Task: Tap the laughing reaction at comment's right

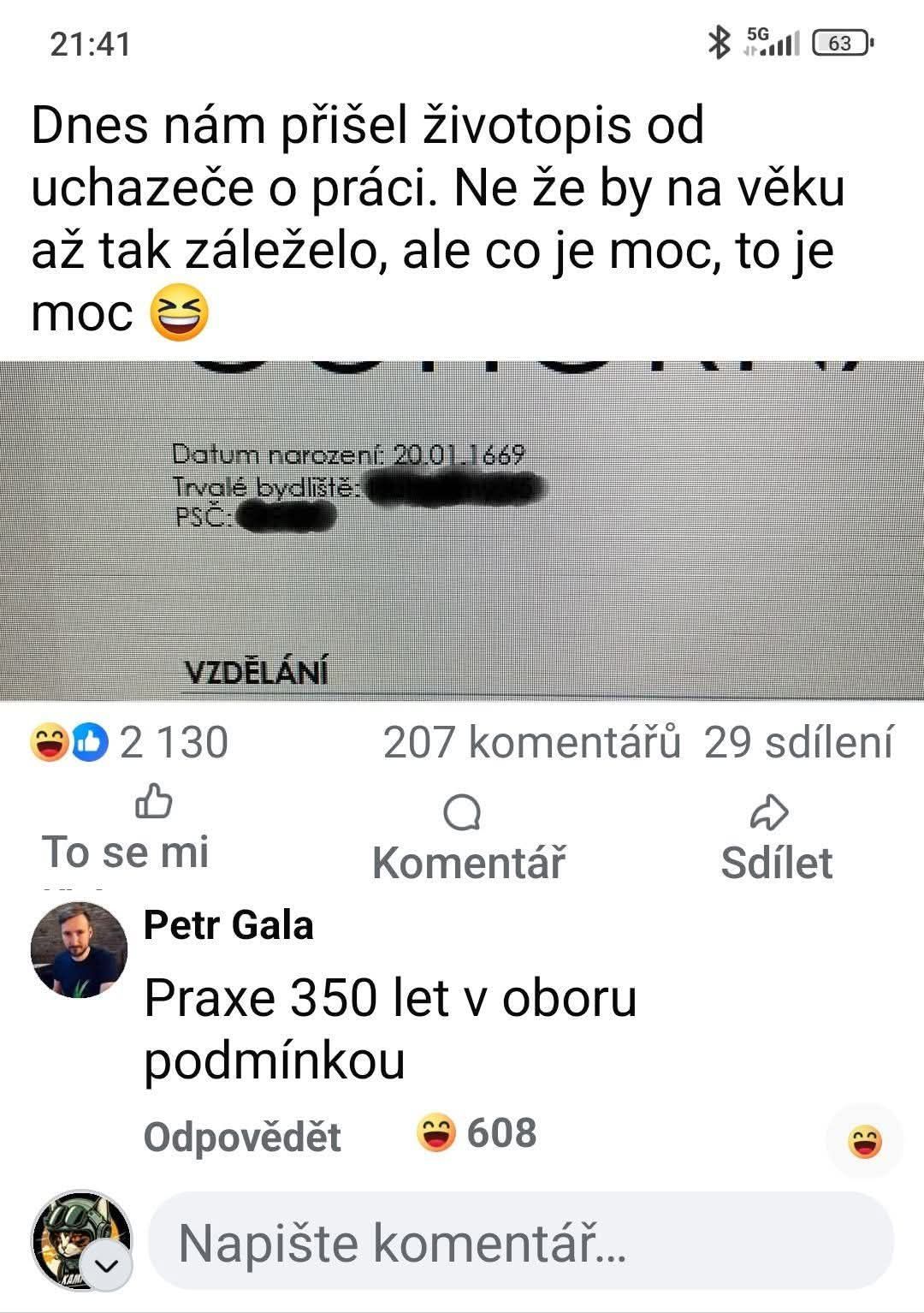Action: 865,1142
